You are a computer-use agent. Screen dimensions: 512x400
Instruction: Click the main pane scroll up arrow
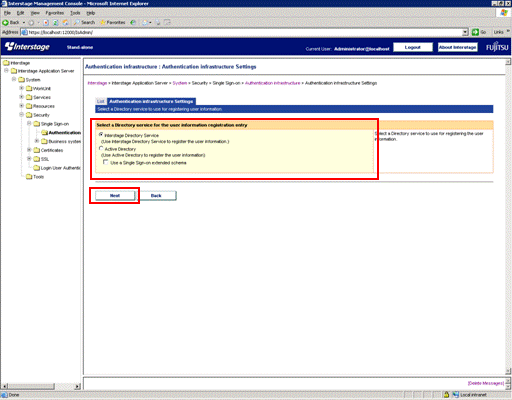pyautogui.click(x=508, y=62)
